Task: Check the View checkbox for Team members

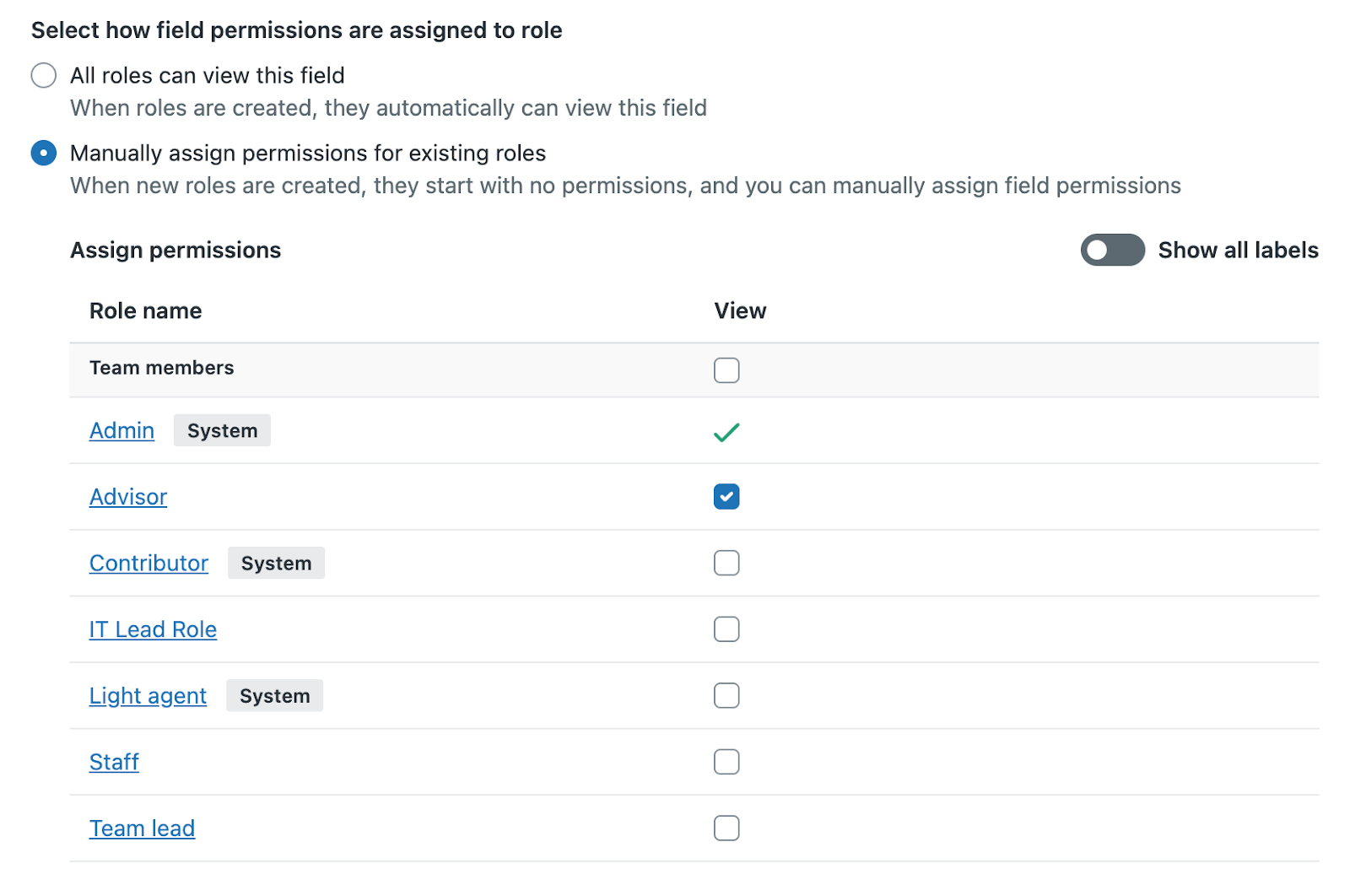Action: click(x=726, y=370)
